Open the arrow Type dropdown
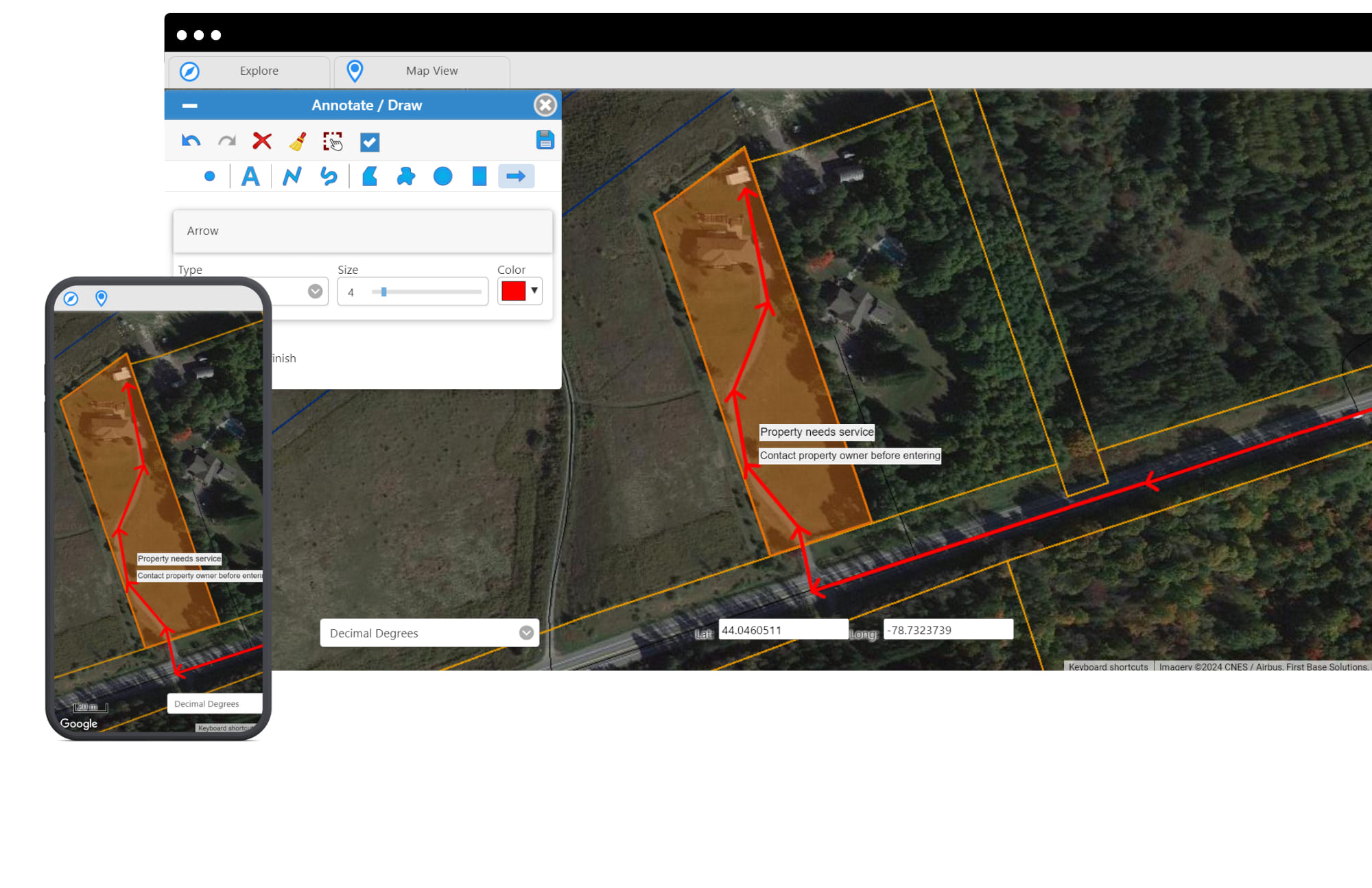The image size is (1372, 888). pos(315,291)
